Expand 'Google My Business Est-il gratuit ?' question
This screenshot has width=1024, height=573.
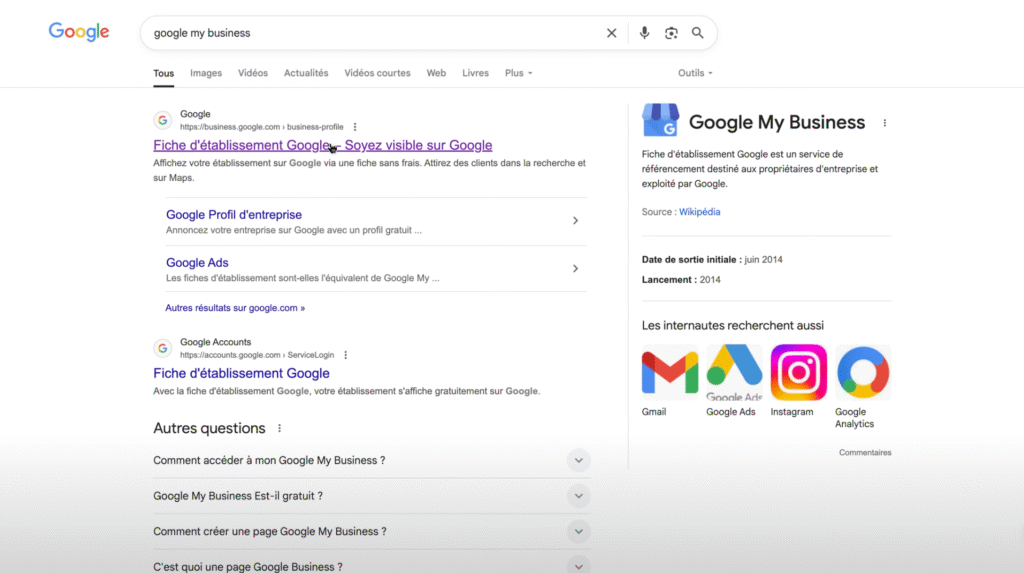click(578, 496)
